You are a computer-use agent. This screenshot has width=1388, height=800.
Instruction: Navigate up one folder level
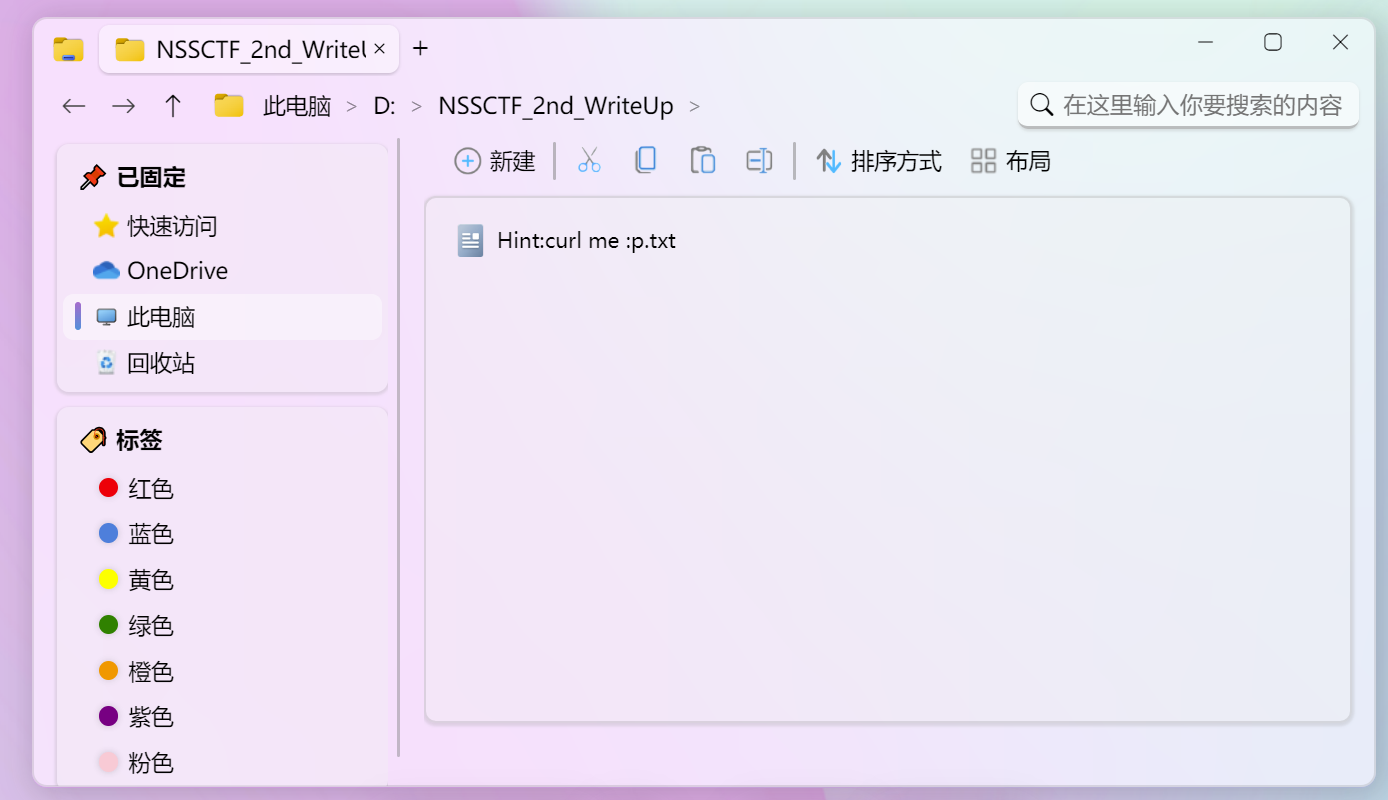point(173,106)
